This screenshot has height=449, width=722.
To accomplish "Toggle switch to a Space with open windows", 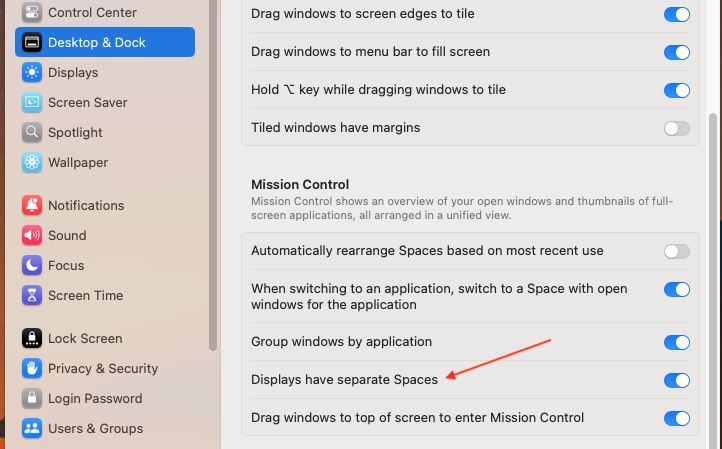I will (x=676, y=290).
